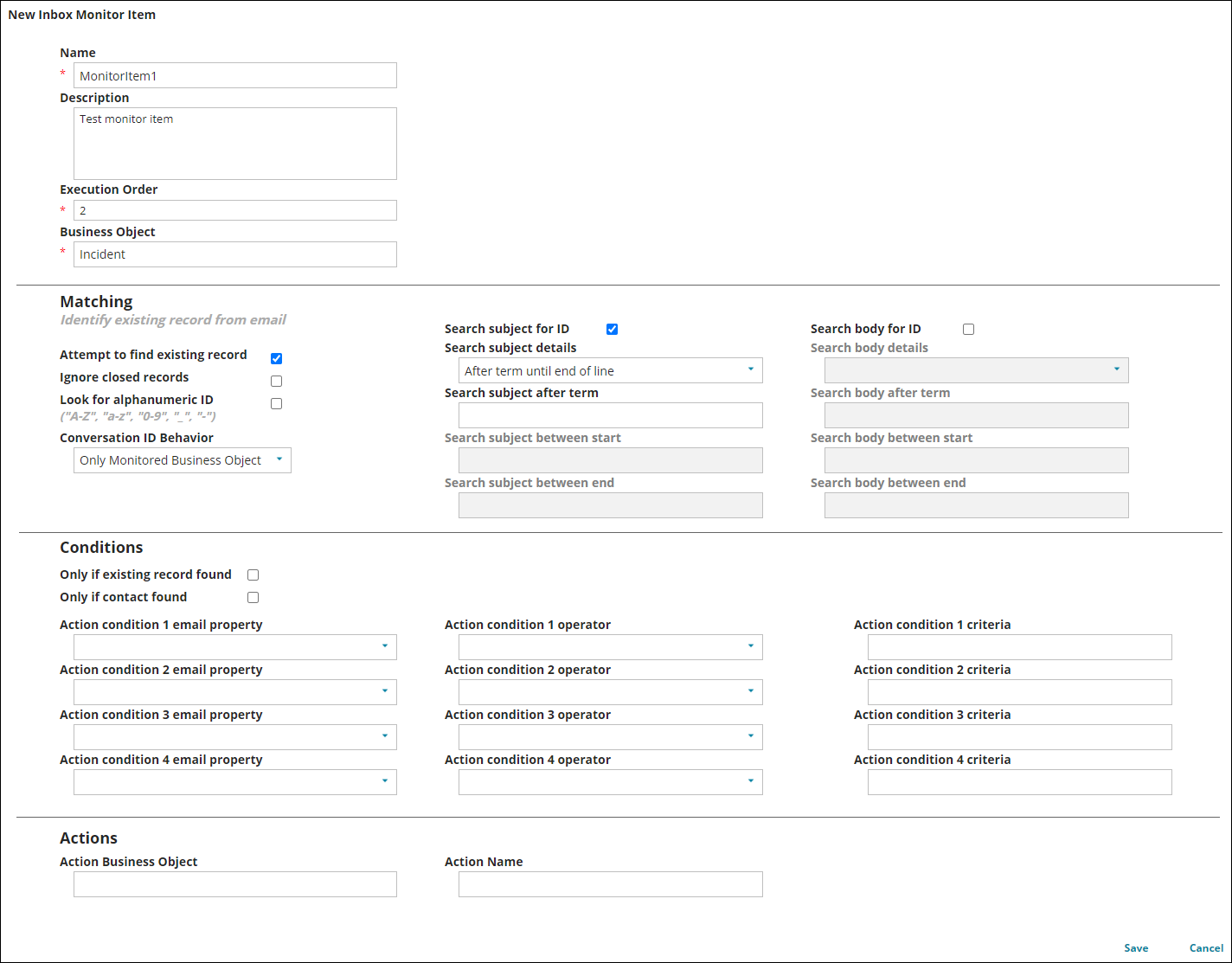1232x963 pixels.
Task: Click the Save button
Action: tap(1136, 947)
